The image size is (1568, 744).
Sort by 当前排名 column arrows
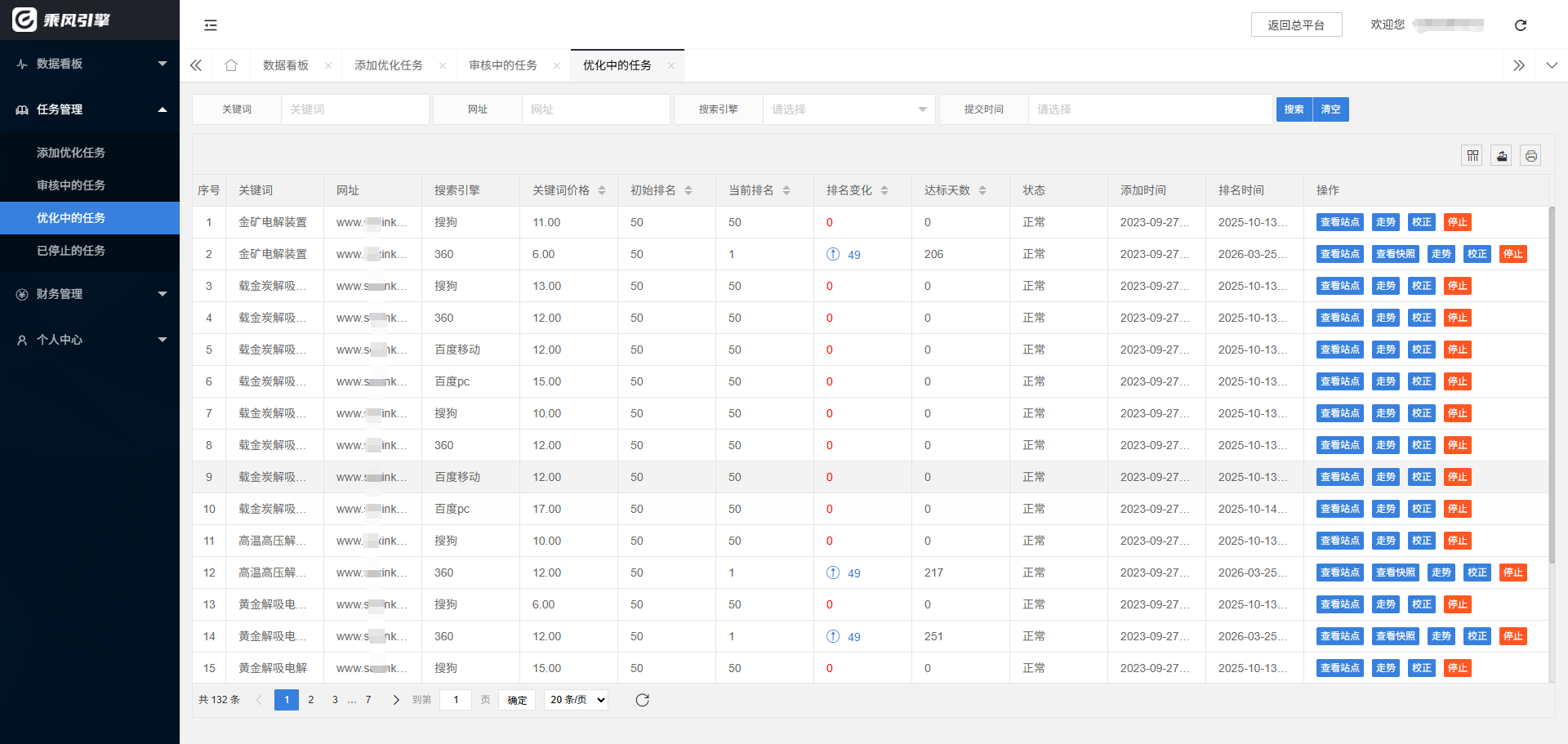[x=786, y=190]
